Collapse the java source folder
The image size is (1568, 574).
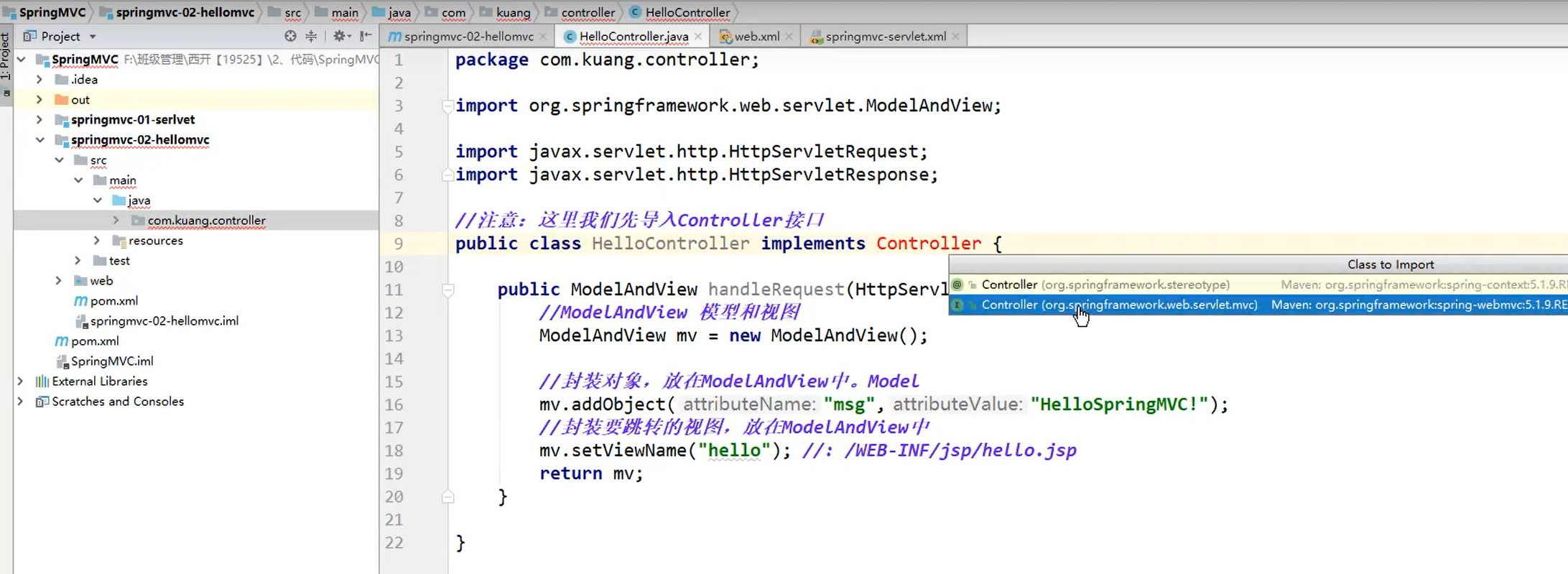[98, 200]
